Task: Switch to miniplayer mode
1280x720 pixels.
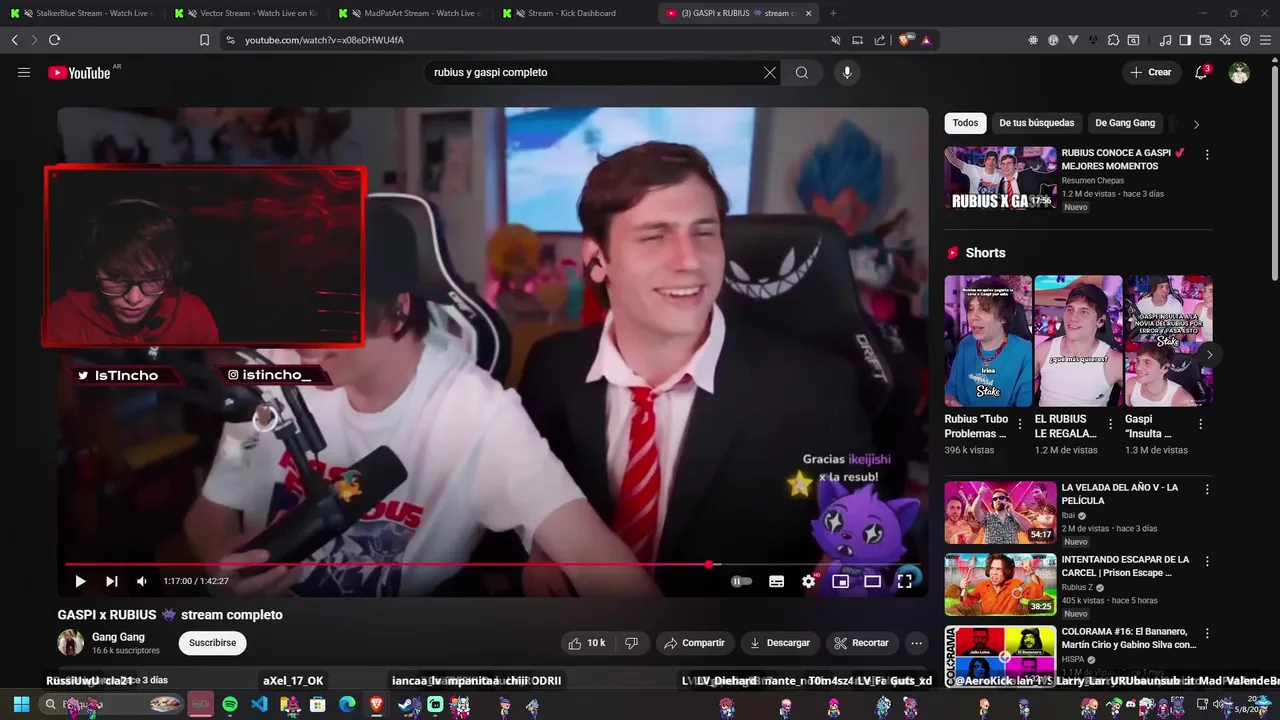Action: tap(841, 581)
